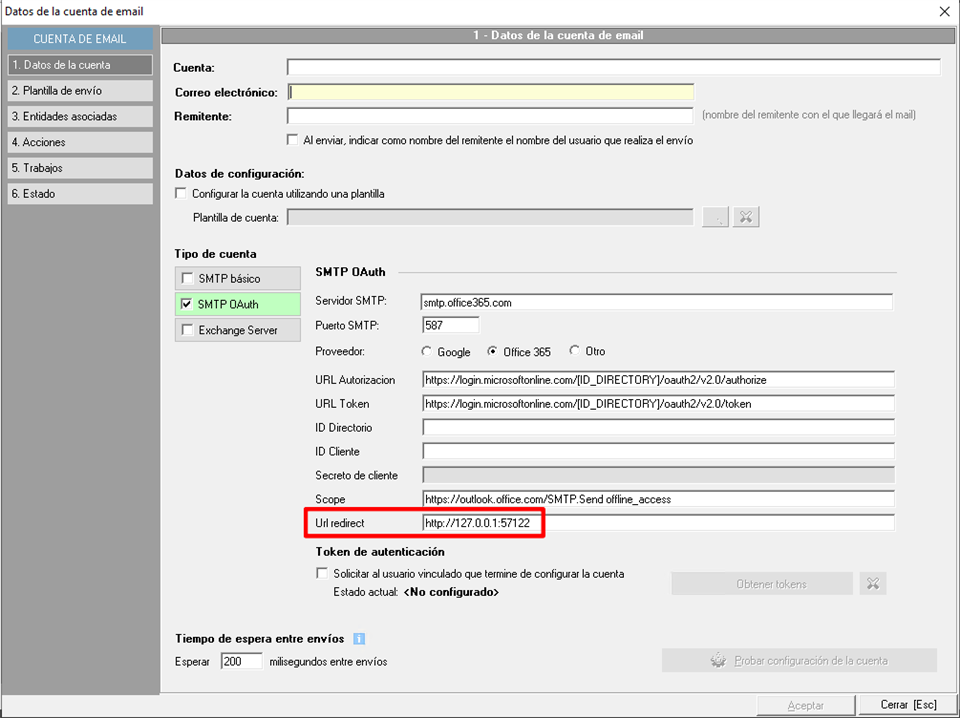The width and height of the screenshot is (960, 718).
Task: Click the info icon beside Tiempo de espera
Action: (x=359, y=639)
